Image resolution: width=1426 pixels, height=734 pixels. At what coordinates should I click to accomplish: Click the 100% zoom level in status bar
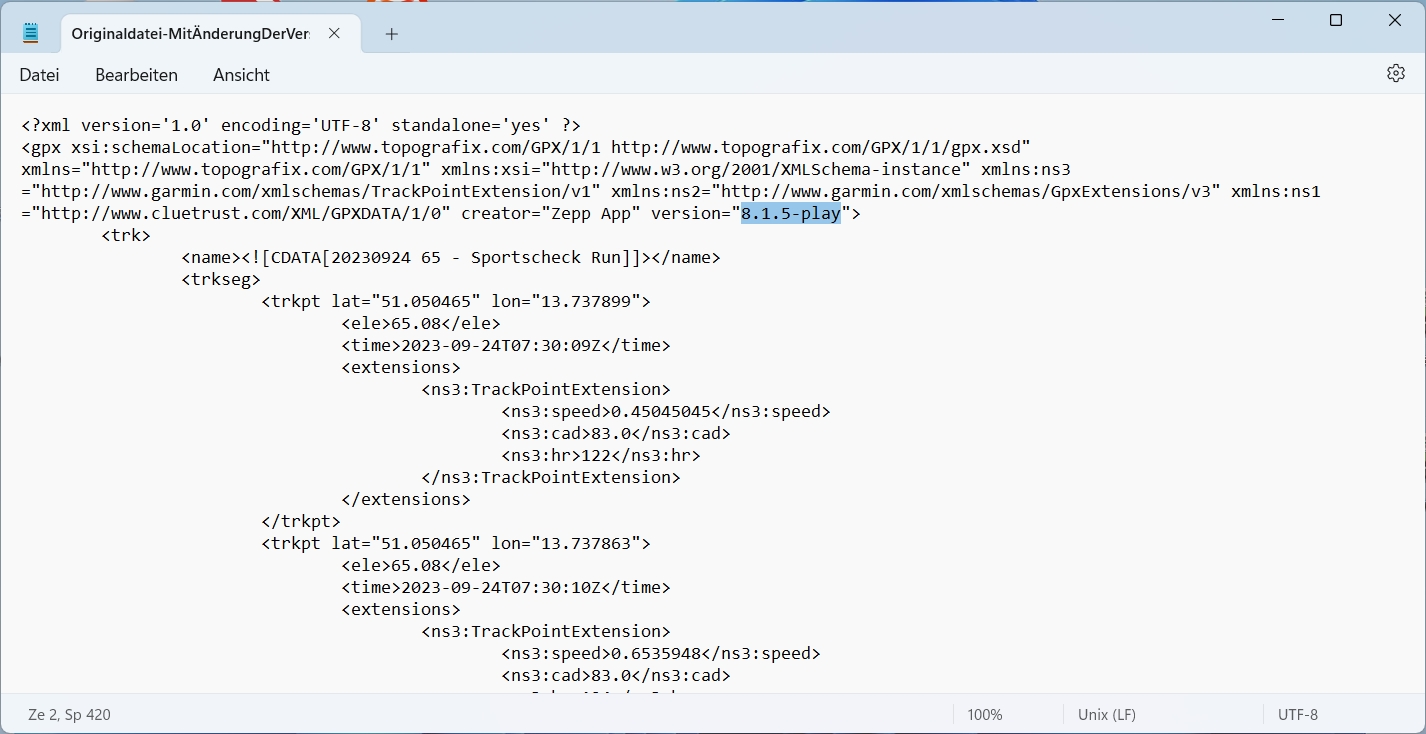coord(984,715)
